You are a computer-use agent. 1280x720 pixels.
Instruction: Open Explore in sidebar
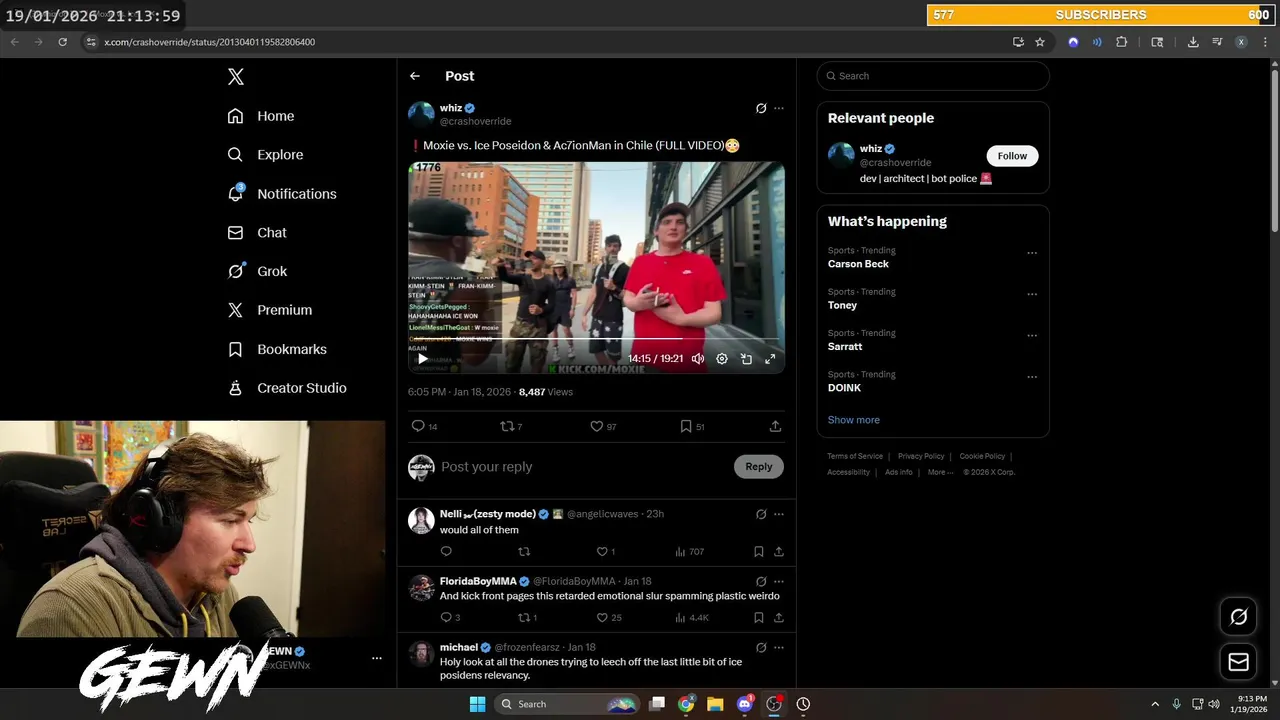265,155
